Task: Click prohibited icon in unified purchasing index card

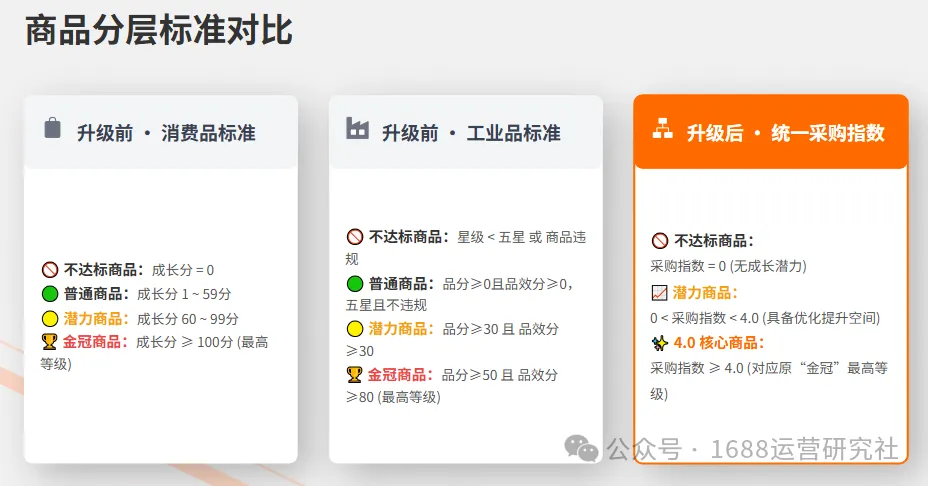Action: point(660,241)
